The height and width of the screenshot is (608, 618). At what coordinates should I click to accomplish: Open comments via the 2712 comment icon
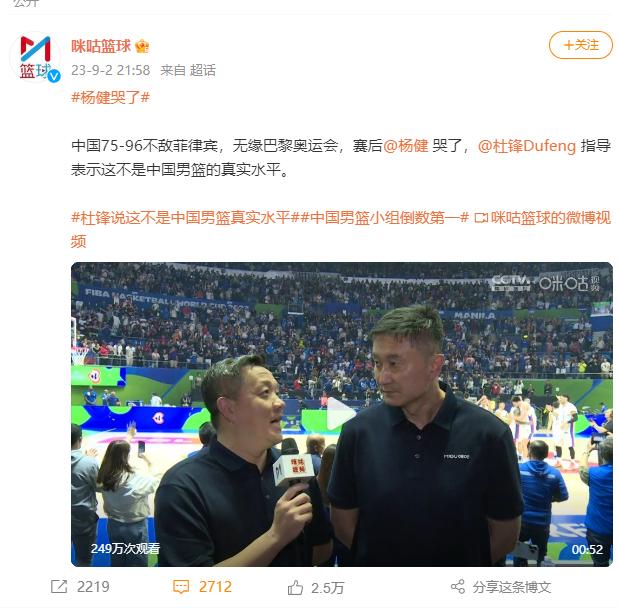tap(181, 587)
